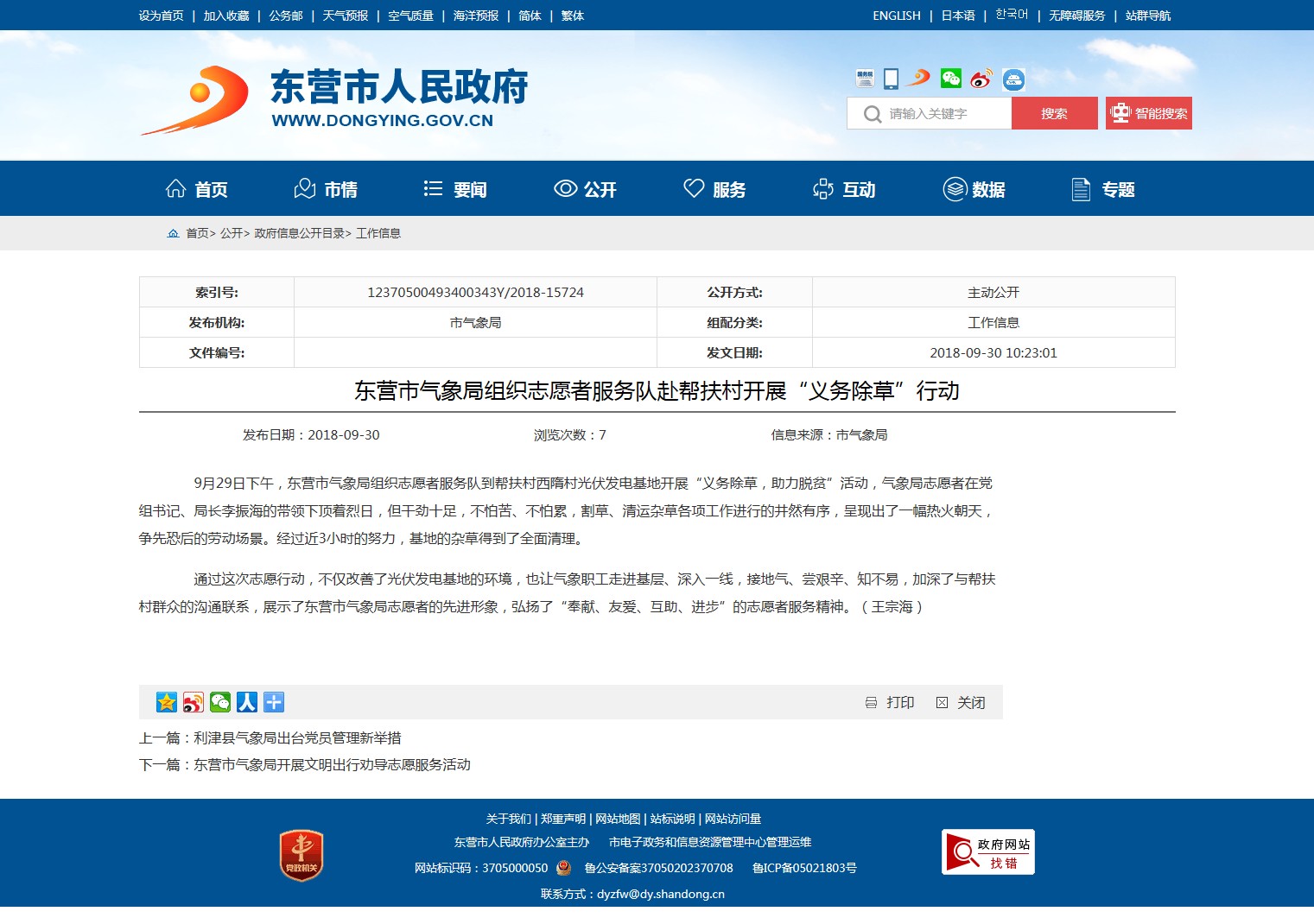Share article via Renren 人 icon
Image resolution: width=1314 pixels, height=924 pixels.
tap(247, 702)
